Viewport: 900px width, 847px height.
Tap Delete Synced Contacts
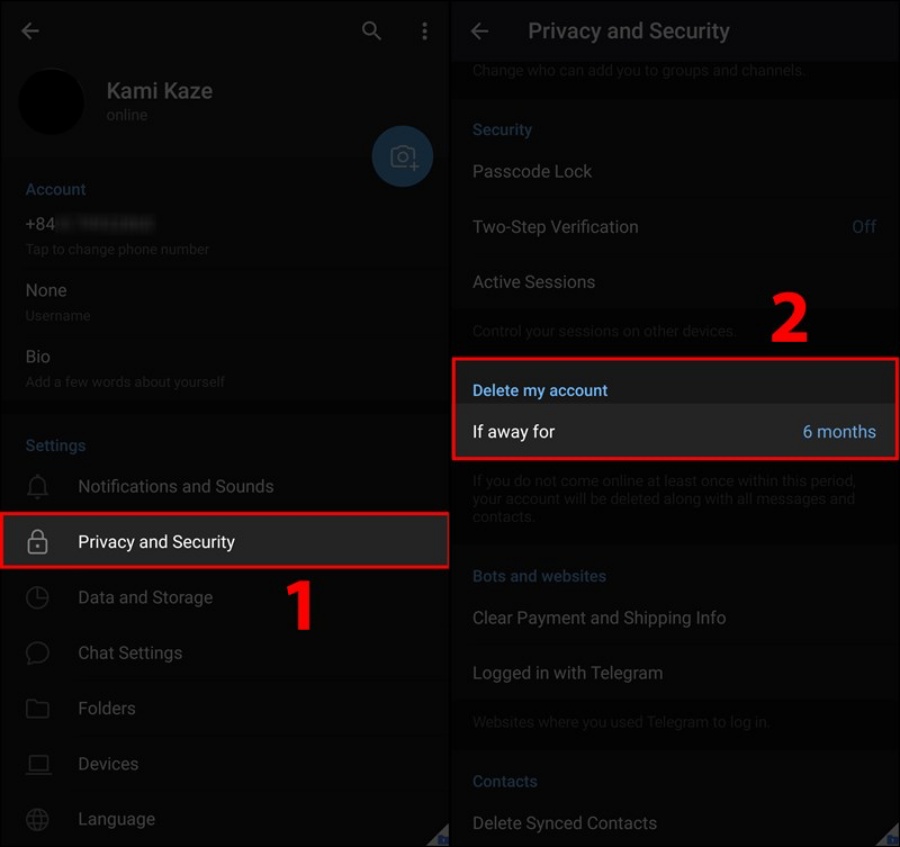(x=565, y=823)
